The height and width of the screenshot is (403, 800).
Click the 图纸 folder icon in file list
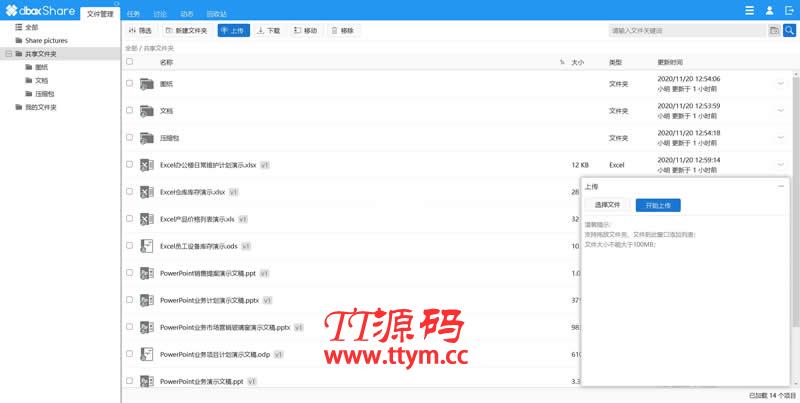pos(147,84)
